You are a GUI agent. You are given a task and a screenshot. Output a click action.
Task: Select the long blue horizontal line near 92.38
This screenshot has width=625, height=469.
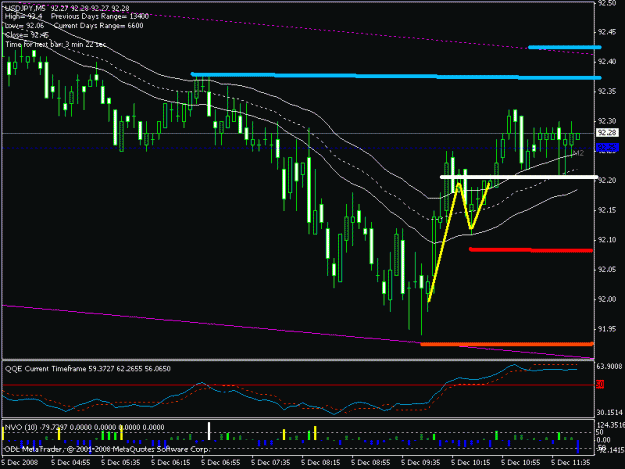[x=396, y=76]
